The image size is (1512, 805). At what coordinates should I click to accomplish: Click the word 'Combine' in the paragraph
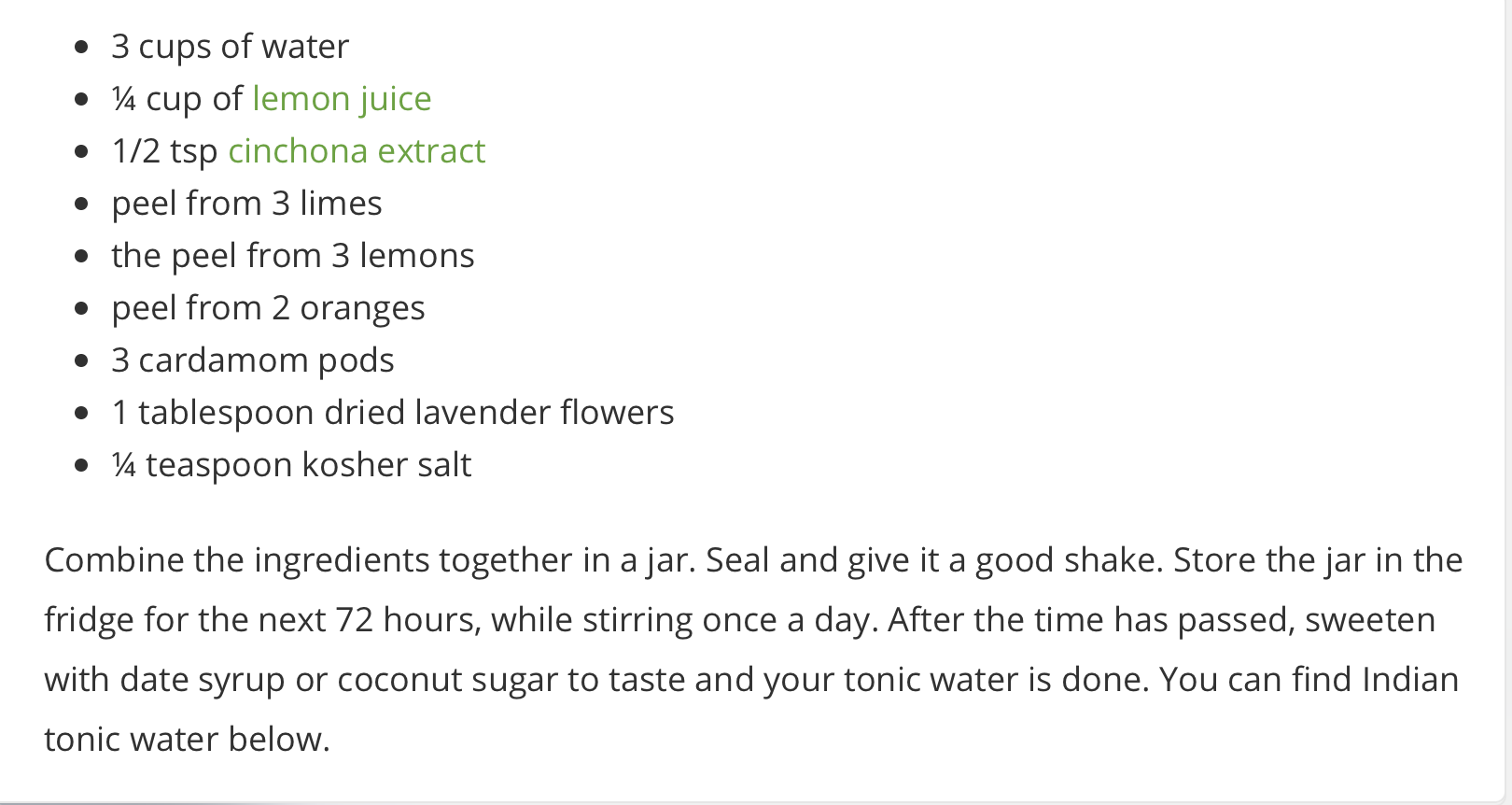(114, 560)
